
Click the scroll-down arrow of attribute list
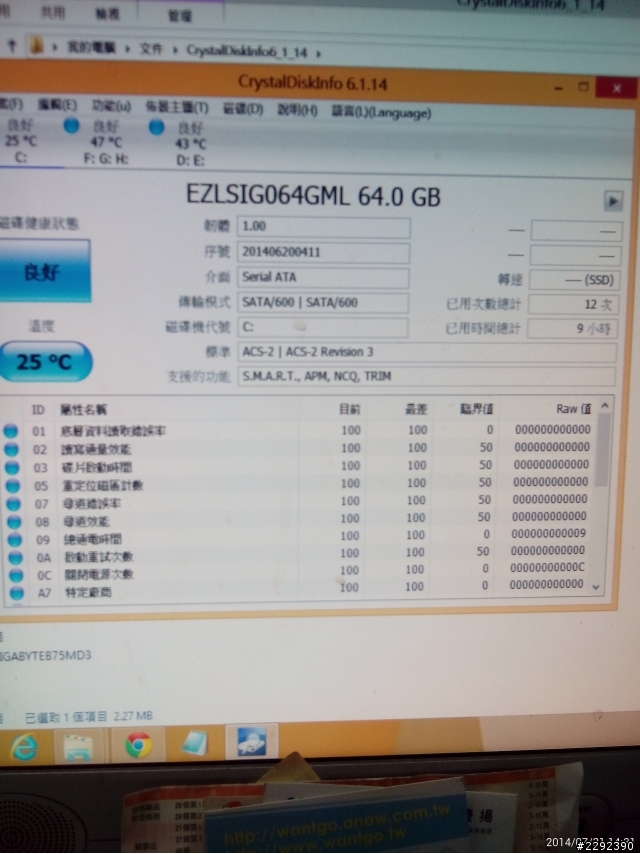click(x=596, y=587)
